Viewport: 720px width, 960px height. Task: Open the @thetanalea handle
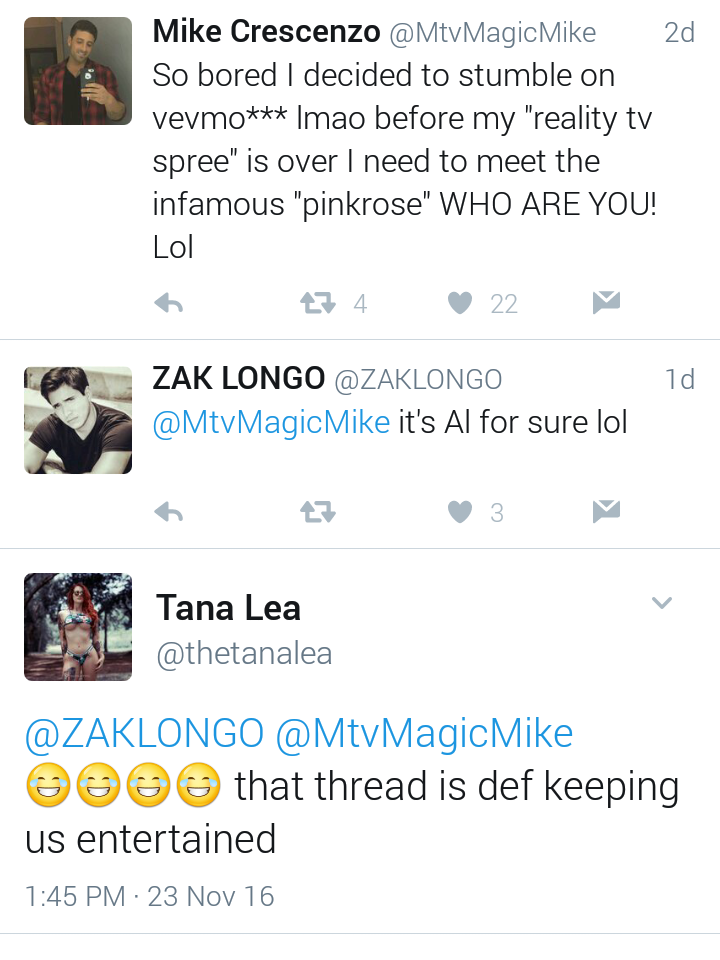[244, 653]
